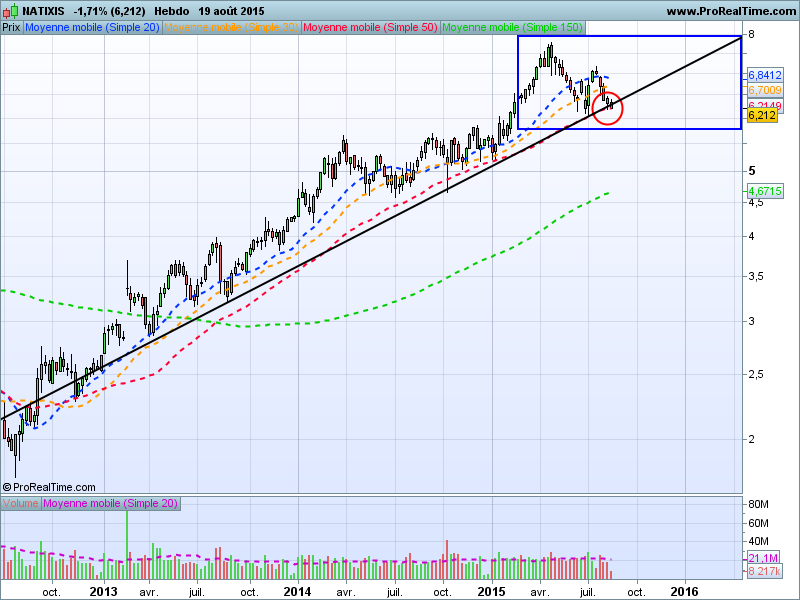Click the price scale label 8
Viewport: 800px width, 600px height.
751,34
